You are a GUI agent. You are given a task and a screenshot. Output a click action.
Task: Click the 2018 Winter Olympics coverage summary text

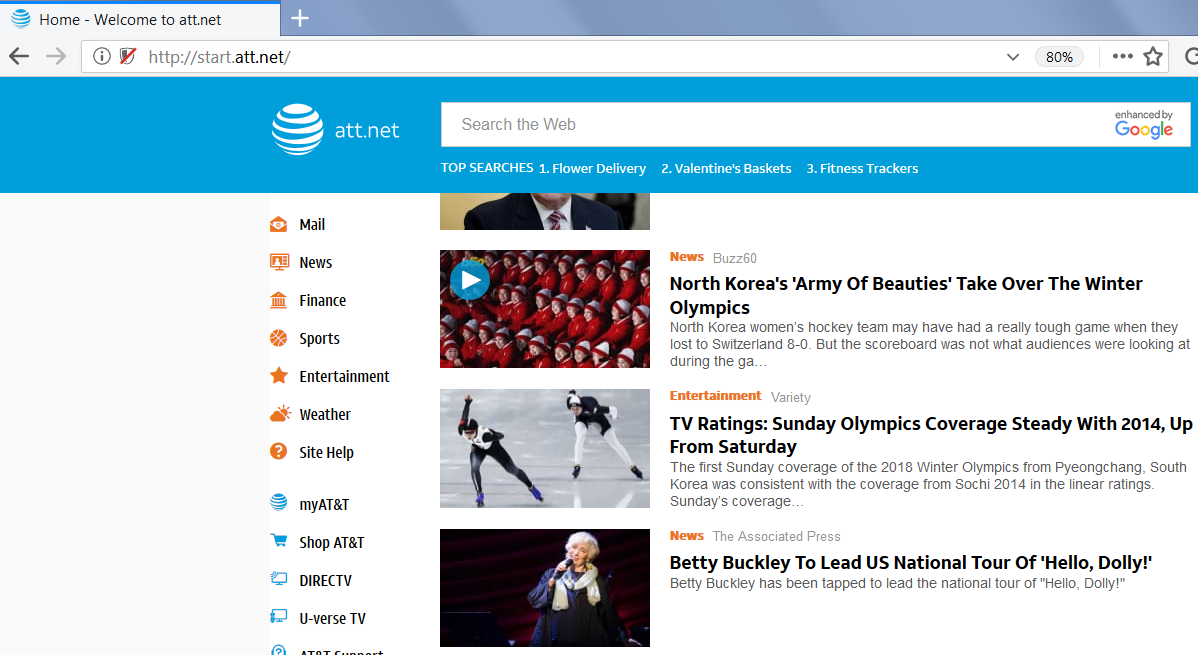(x=928, y=484)
